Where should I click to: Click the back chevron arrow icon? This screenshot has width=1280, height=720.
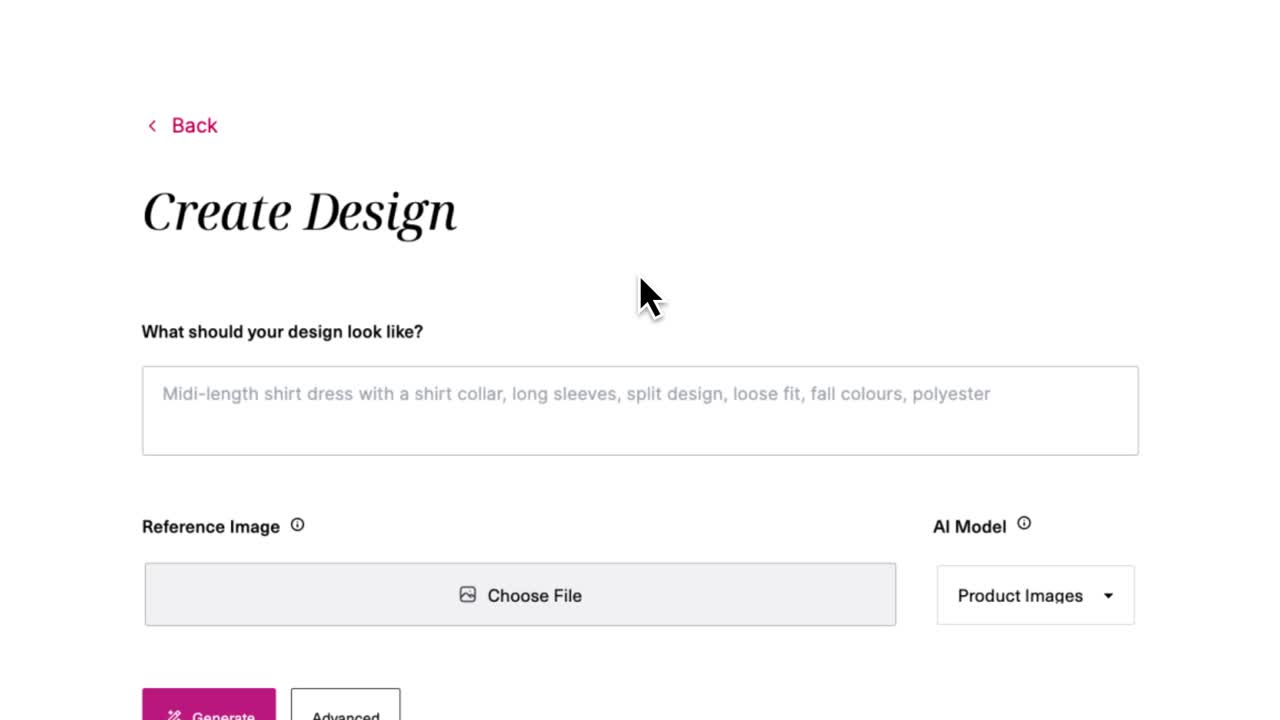152,126
